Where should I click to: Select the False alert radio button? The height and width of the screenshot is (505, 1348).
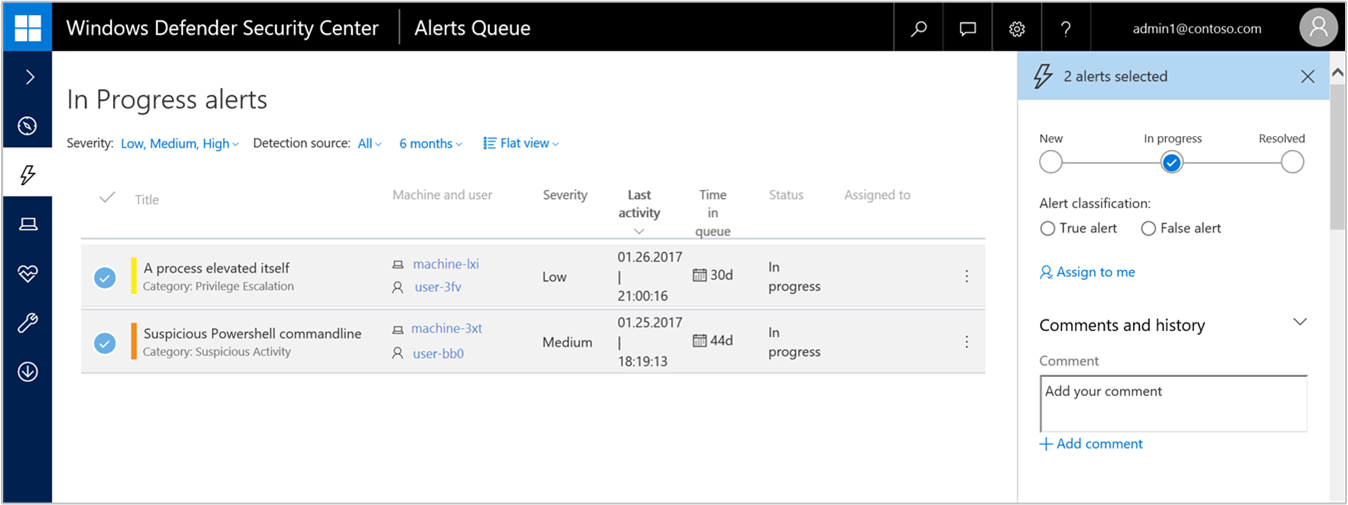(x=1148, y=228)
